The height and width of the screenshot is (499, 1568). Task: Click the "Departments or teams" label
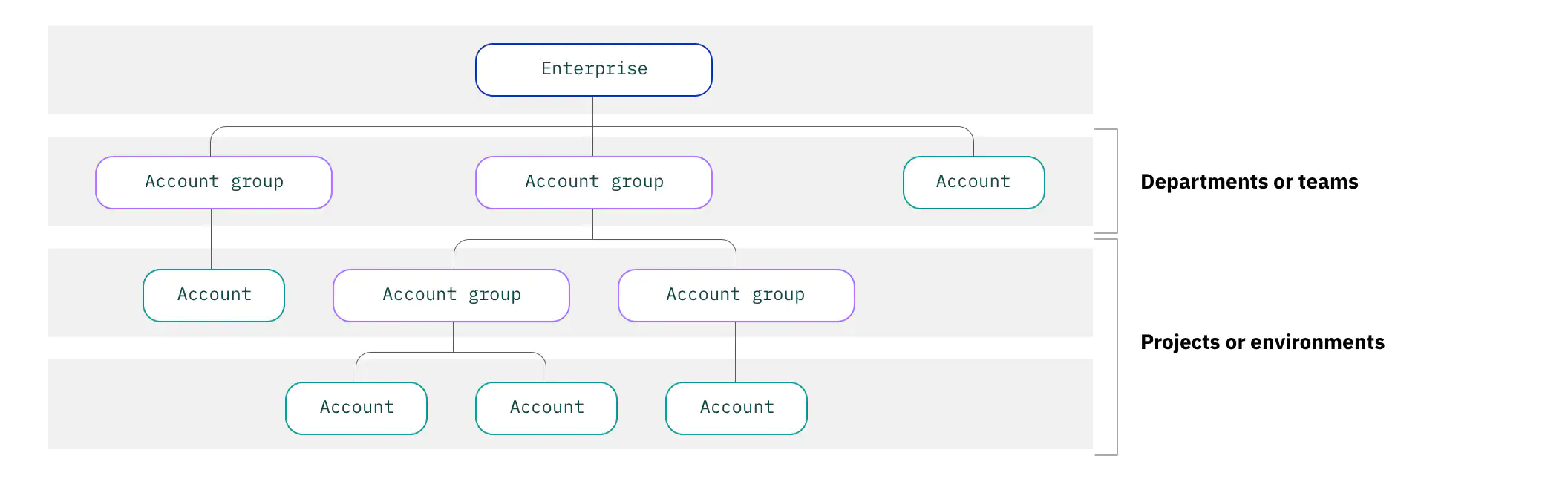click(x=1249, y=182)
